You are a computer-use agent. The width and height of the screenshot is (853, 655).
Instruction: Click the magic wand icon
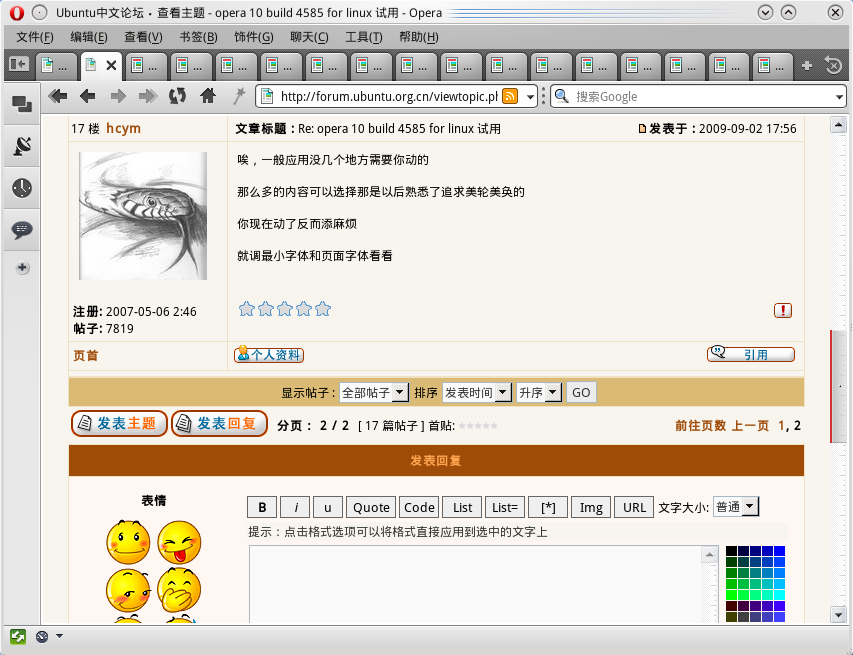point(238,96)
